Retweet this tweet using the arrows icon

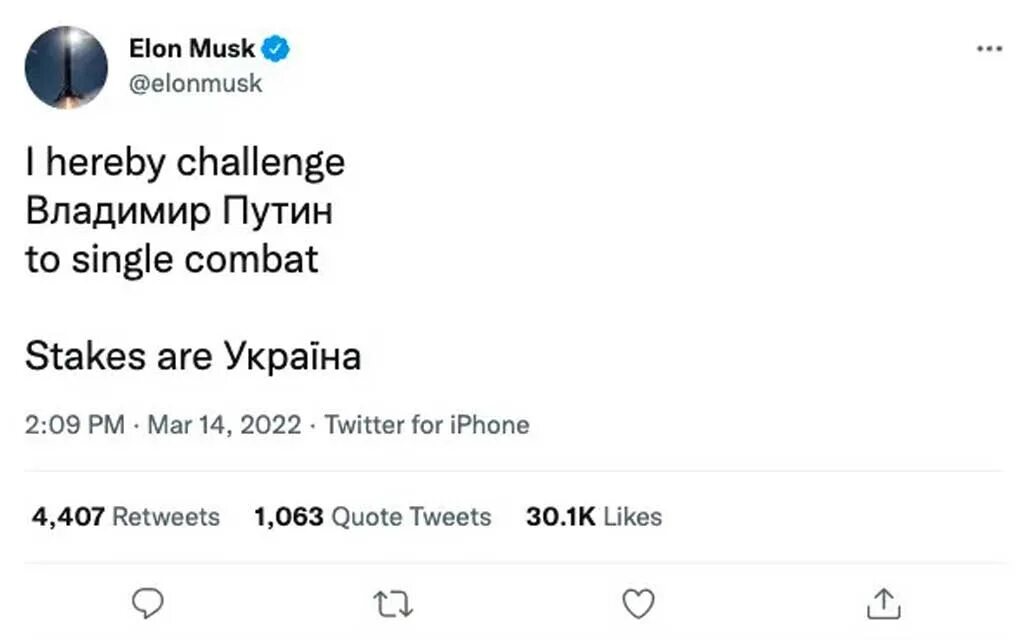coord(393,604)
